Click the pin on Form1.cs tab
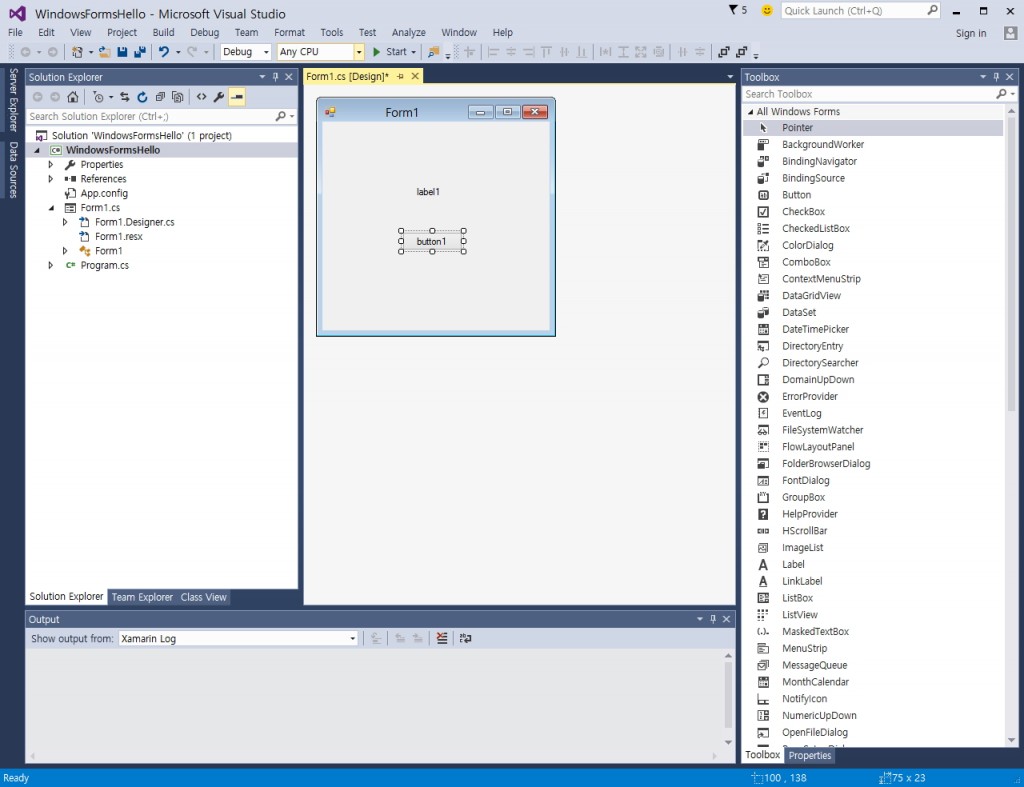The width and height of the screenshot is (1024, 787). tap(400, 76)
